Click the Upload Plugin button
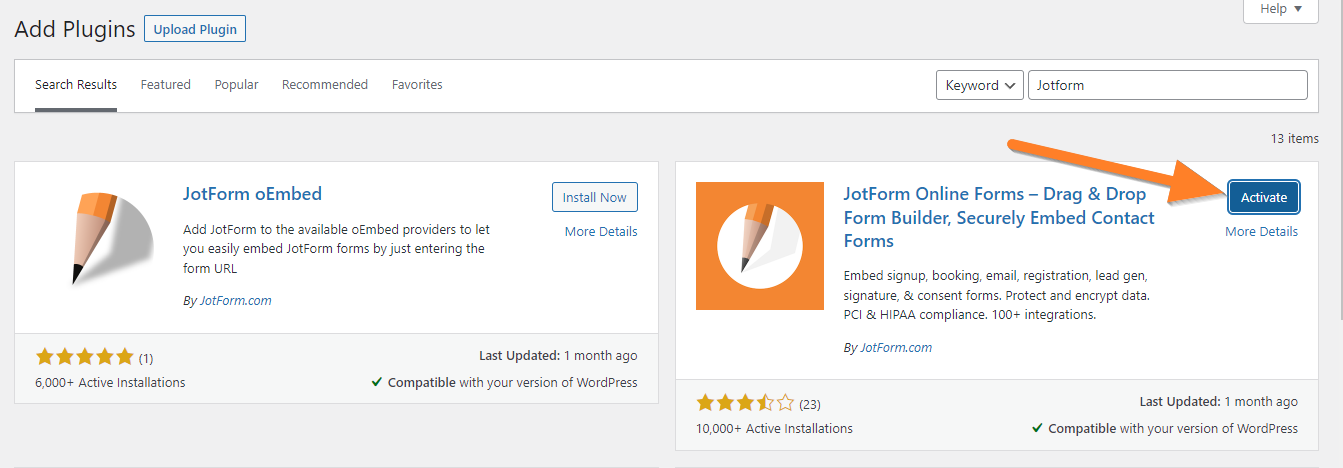 tap(195, 29)
